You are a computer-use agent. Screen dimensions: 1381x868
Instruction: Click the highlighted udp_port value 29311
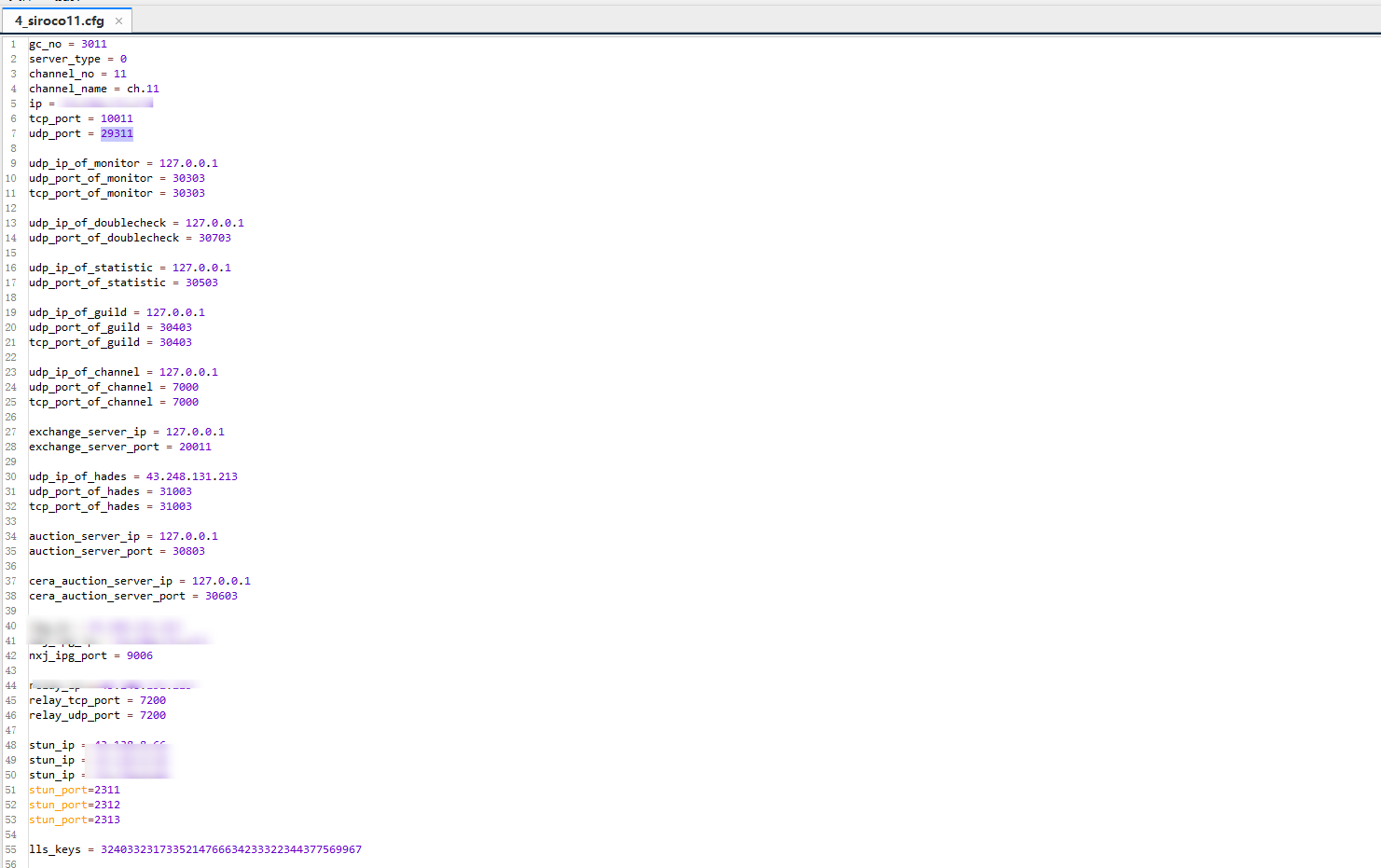tap(117, 133)
